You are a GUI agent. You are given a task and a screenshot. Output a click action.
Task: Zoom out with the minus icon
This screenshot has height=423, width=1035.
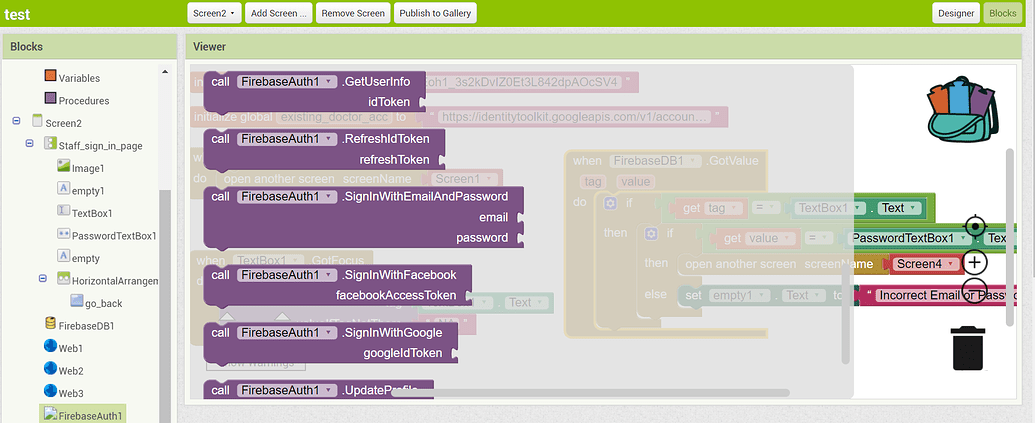pyautogui.click(x=975, y=291)
